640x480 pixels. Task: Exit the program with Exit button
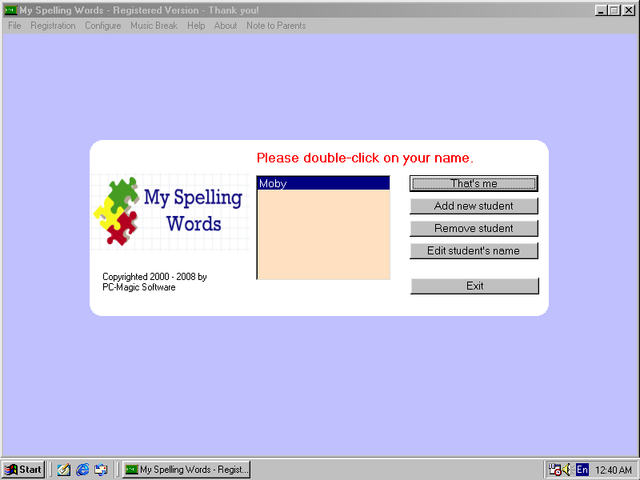pyautogui.click(x=475, y=286)
